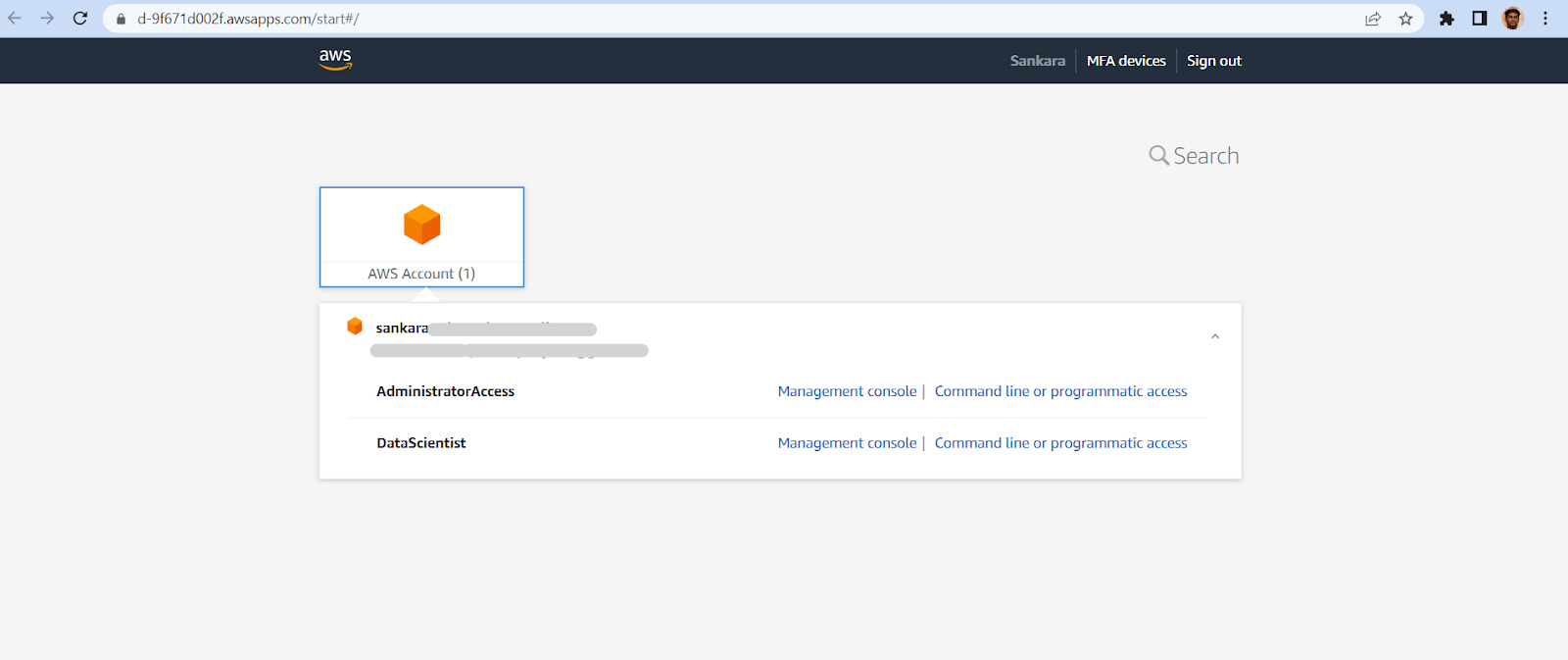Screen dimensions: 1568x660
Task: Collapse the sankara account chevron
Action: [1215, 336]
